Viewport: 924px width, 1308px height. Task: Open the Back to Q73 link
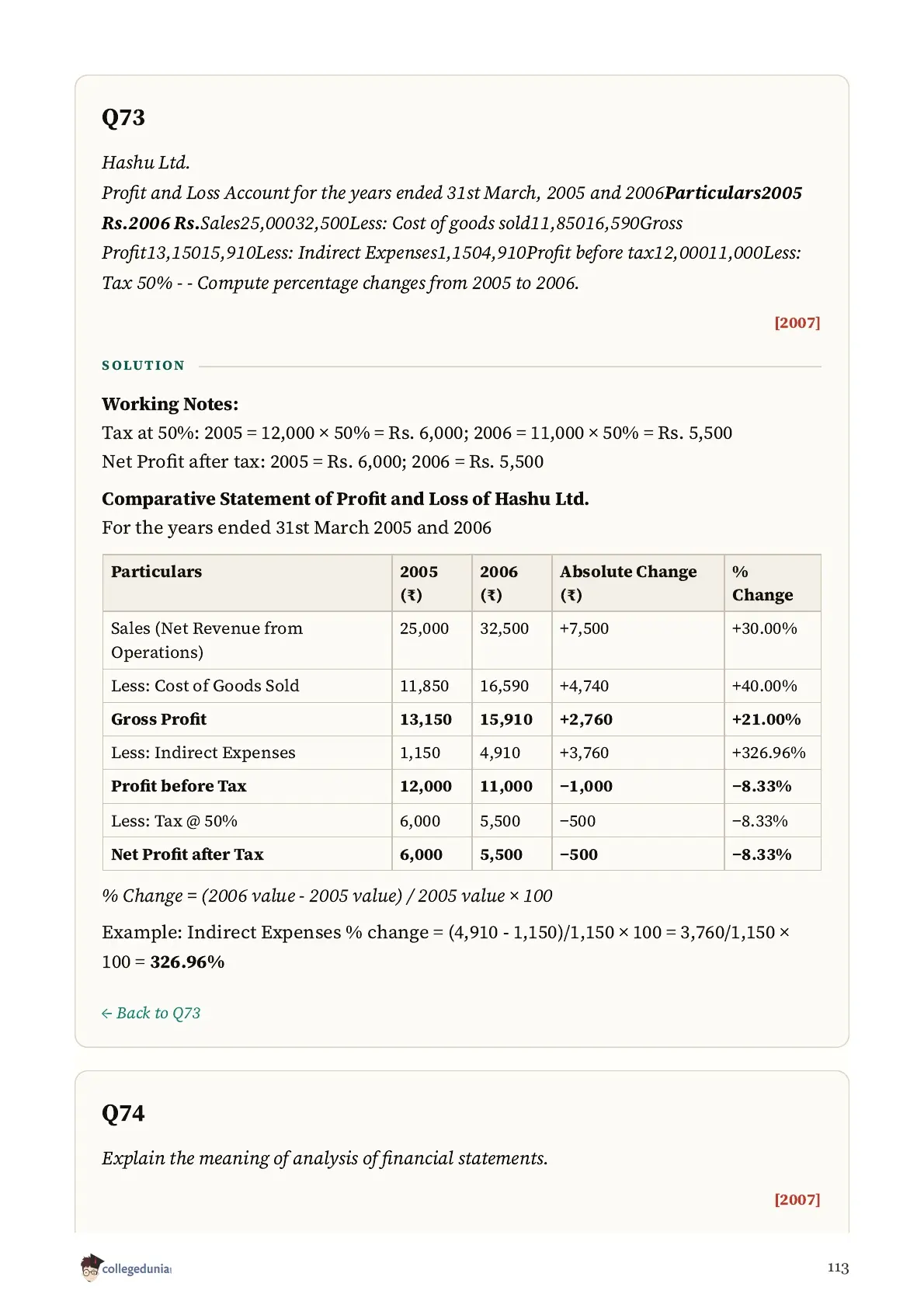pos(151,1013)
